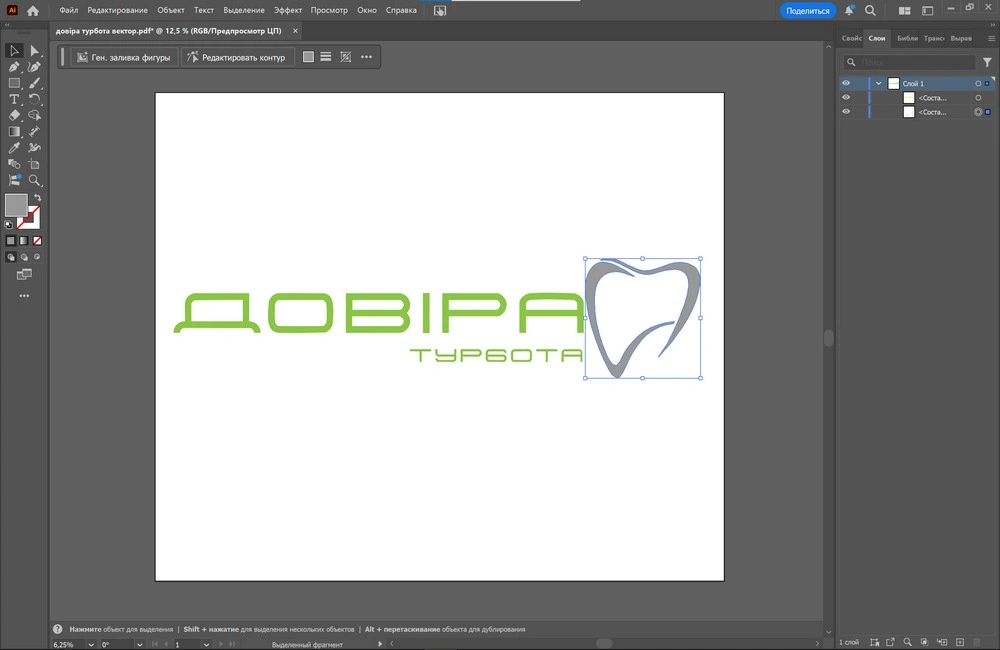Image resolution: width=1000 pixels, height=650 pixels.
Task: Click the Поделиться share button
Action: point(807,10)
